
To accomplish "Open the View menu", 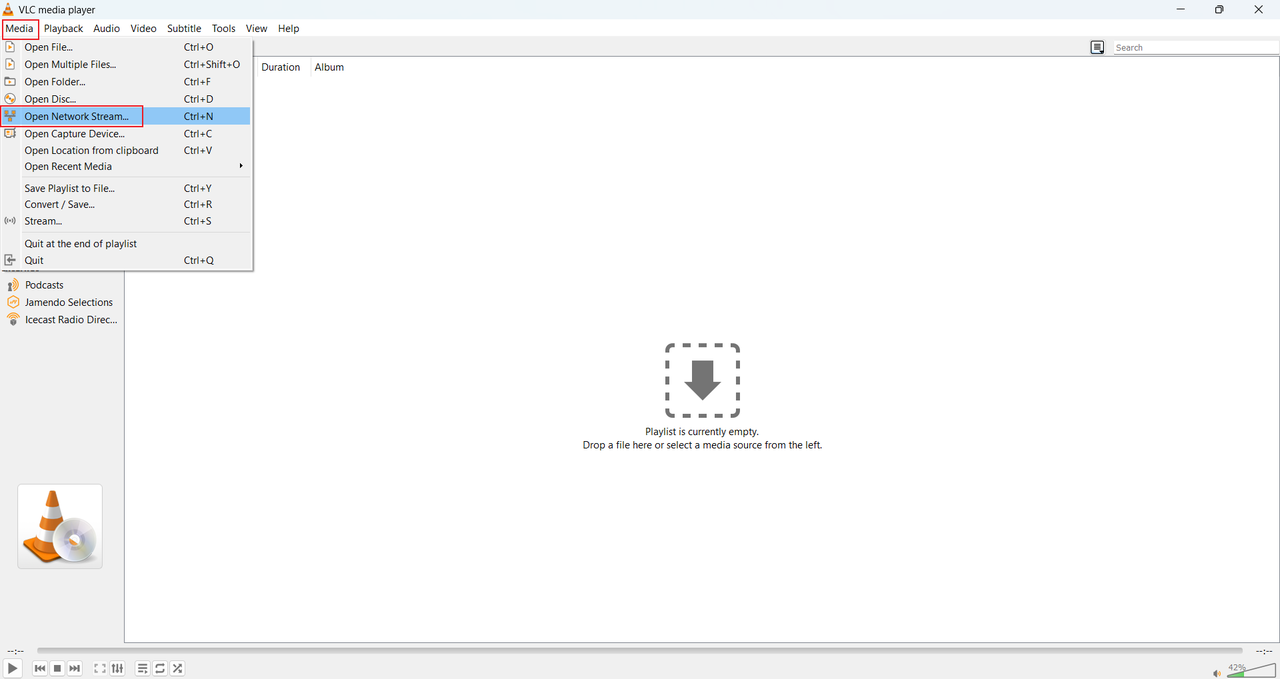I will [257, 28].
